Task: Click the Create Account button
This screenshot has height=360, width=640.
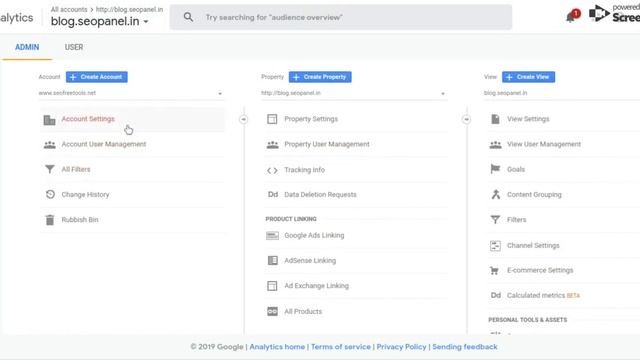Action: 97,77
